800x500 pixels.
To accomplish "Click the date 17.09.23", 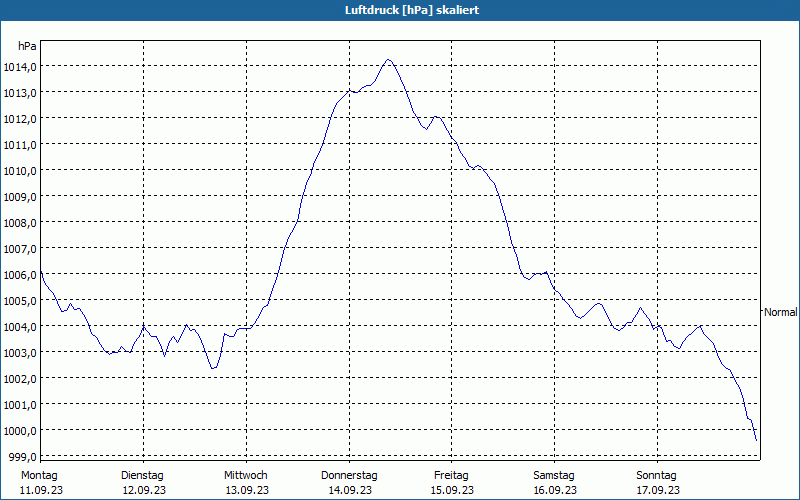I will tap(658, 490).
